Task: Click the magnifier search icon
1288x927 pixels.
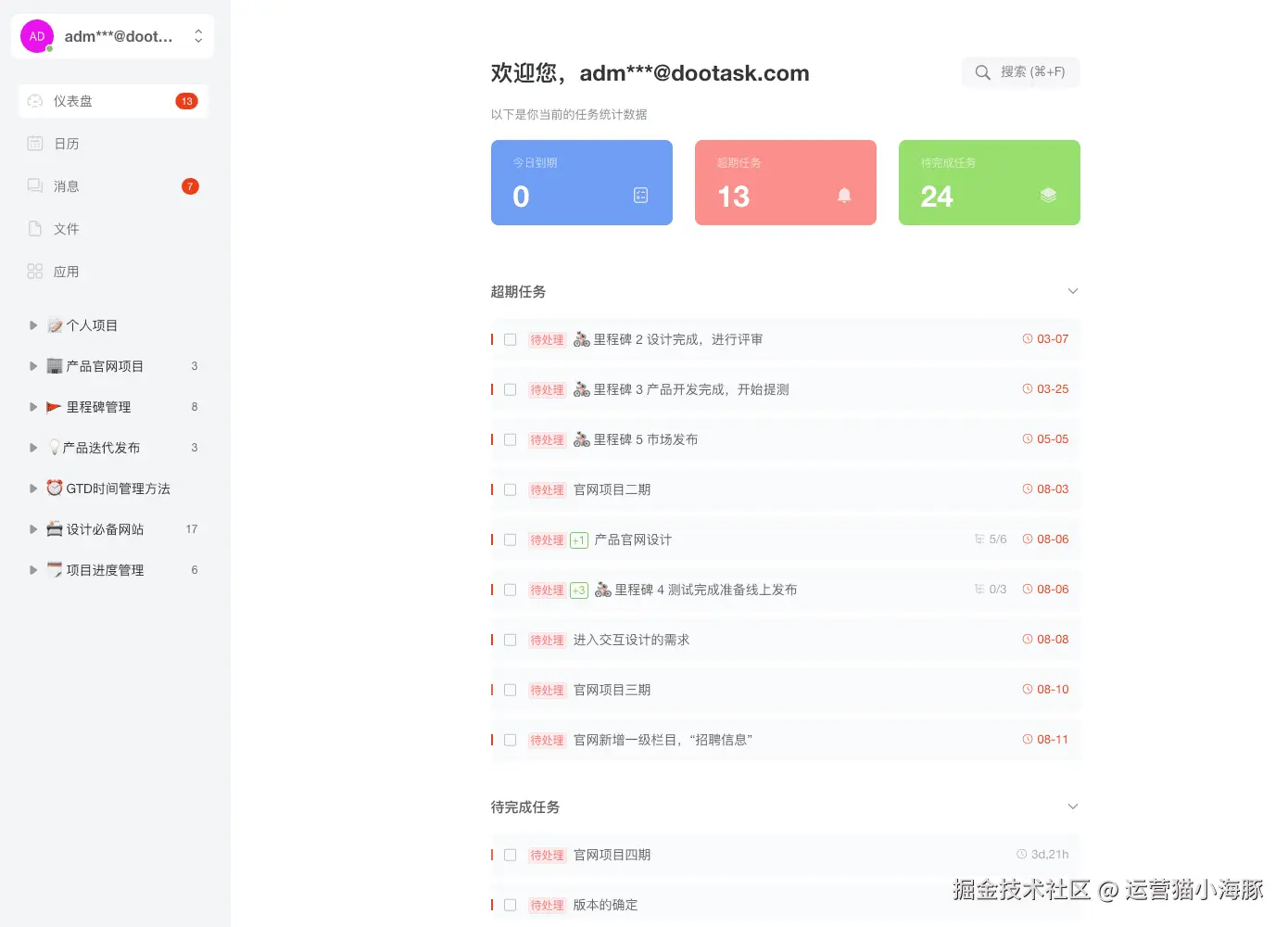Action: 983,72
